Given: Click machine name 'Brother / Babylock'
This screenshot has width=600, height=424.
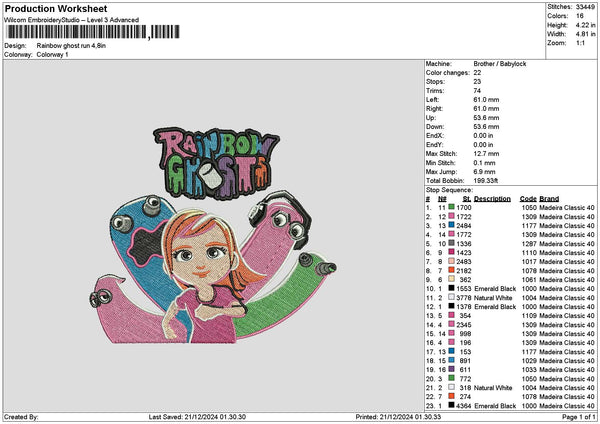Looking at the screenshot, I should 500,64.
